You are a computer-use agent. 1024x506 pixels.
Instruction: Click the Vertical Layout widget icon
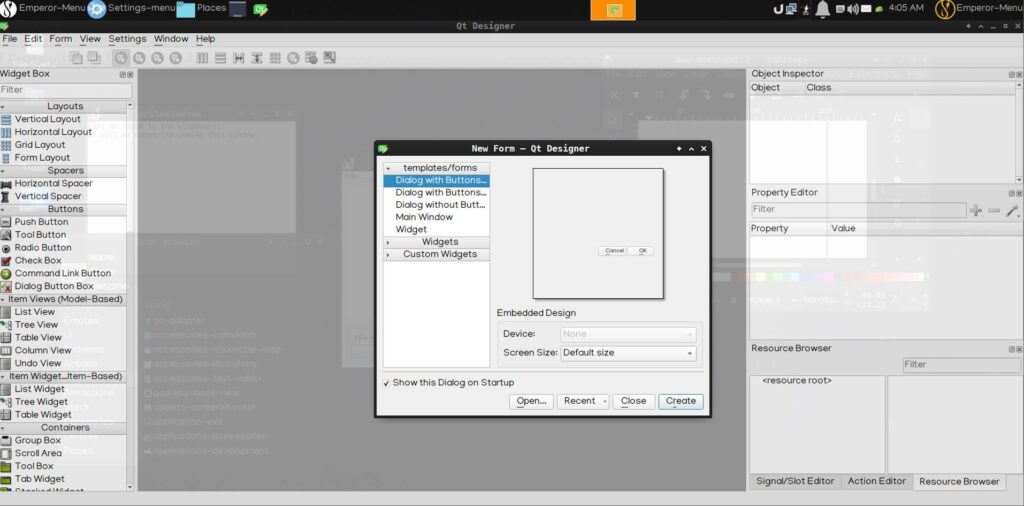(x=6, y=119)
